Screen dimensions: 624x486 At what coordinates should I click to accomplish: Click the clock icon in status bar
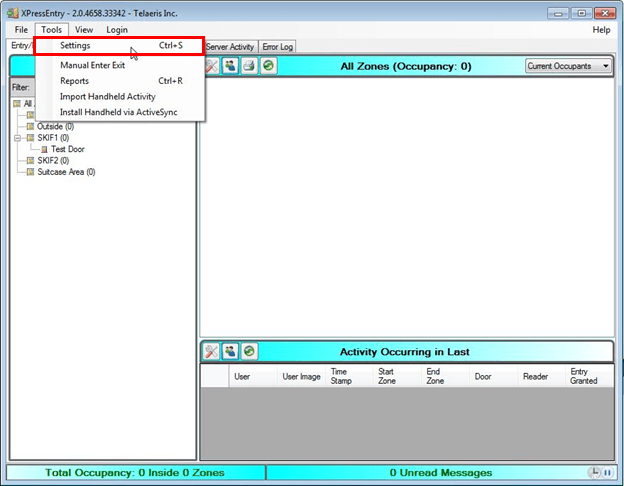pos(594,472)
